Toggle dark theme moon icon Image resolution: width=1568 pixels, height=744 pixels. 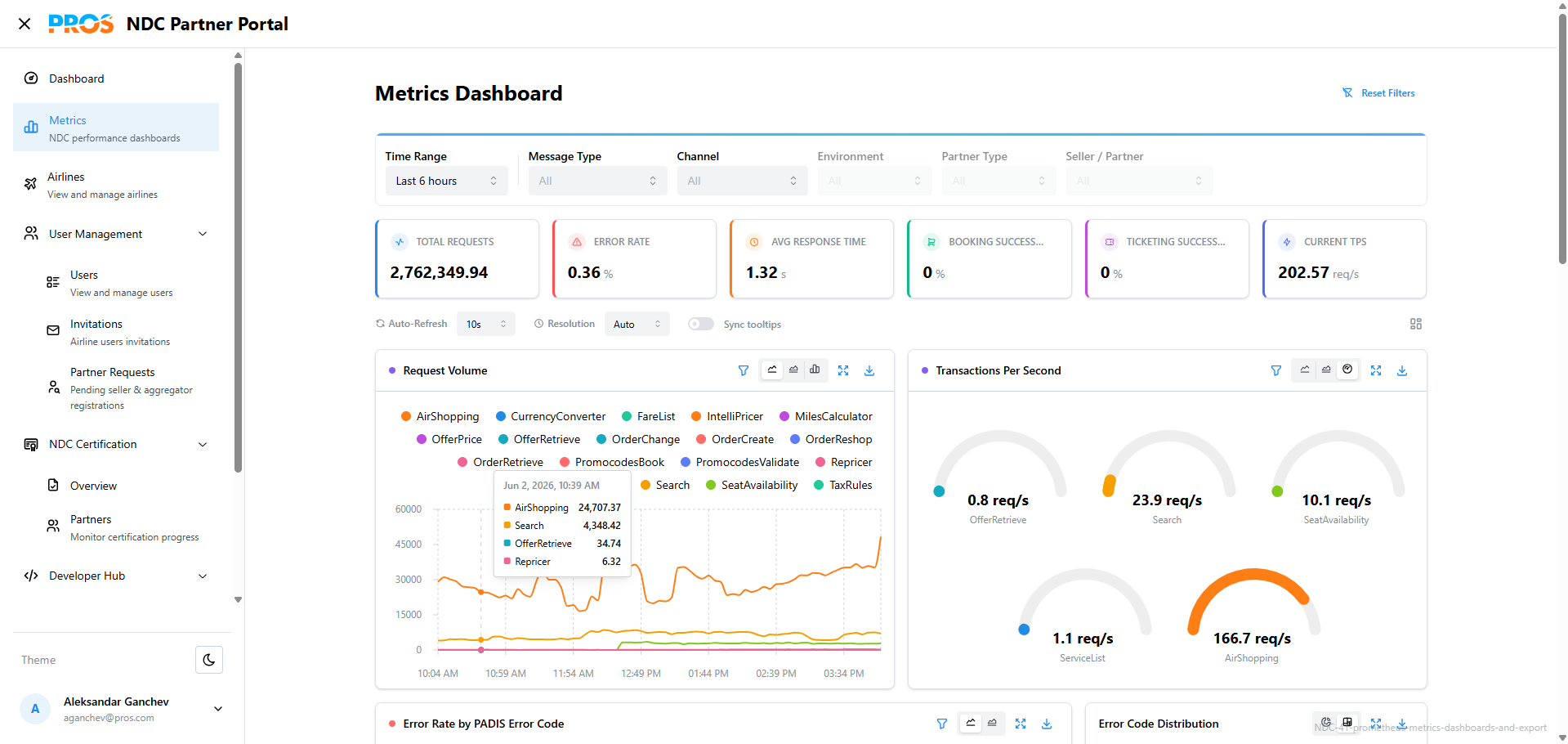click(209, 660)
